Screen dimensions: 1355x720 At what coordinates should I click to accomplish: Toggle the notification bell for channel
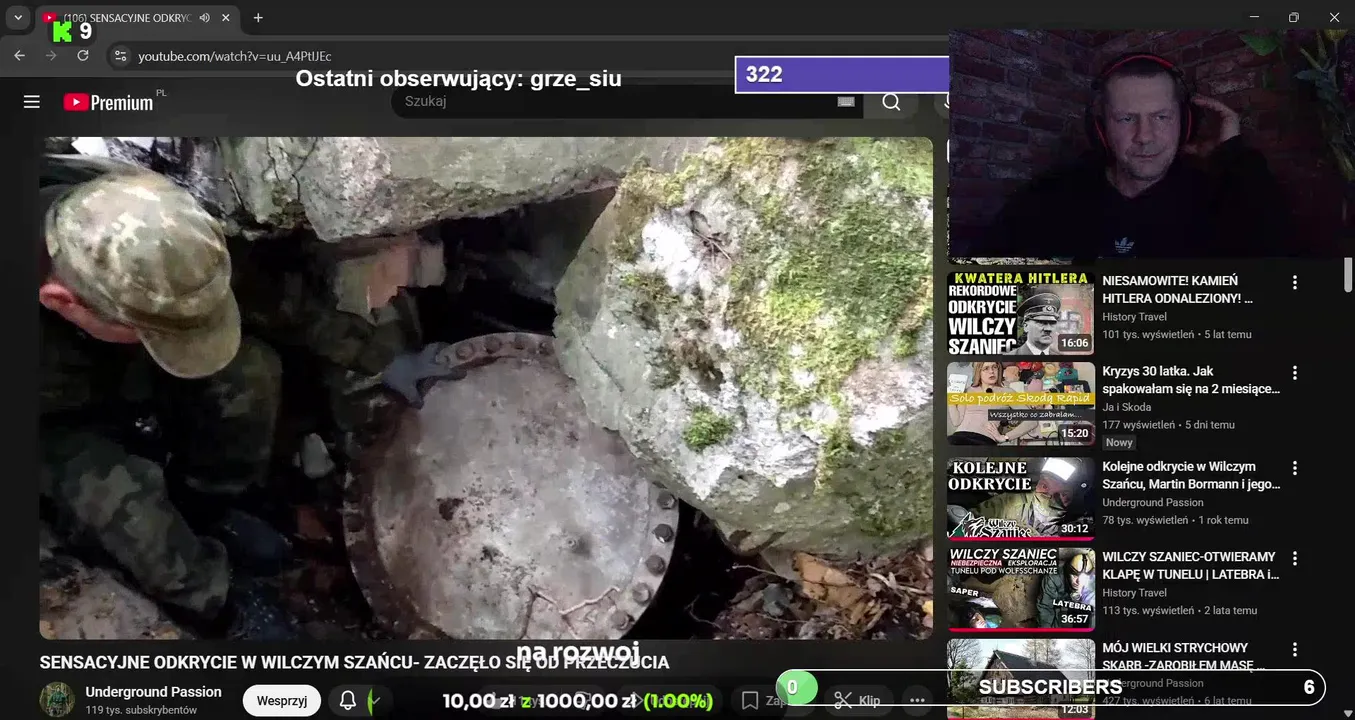(348, 701)
